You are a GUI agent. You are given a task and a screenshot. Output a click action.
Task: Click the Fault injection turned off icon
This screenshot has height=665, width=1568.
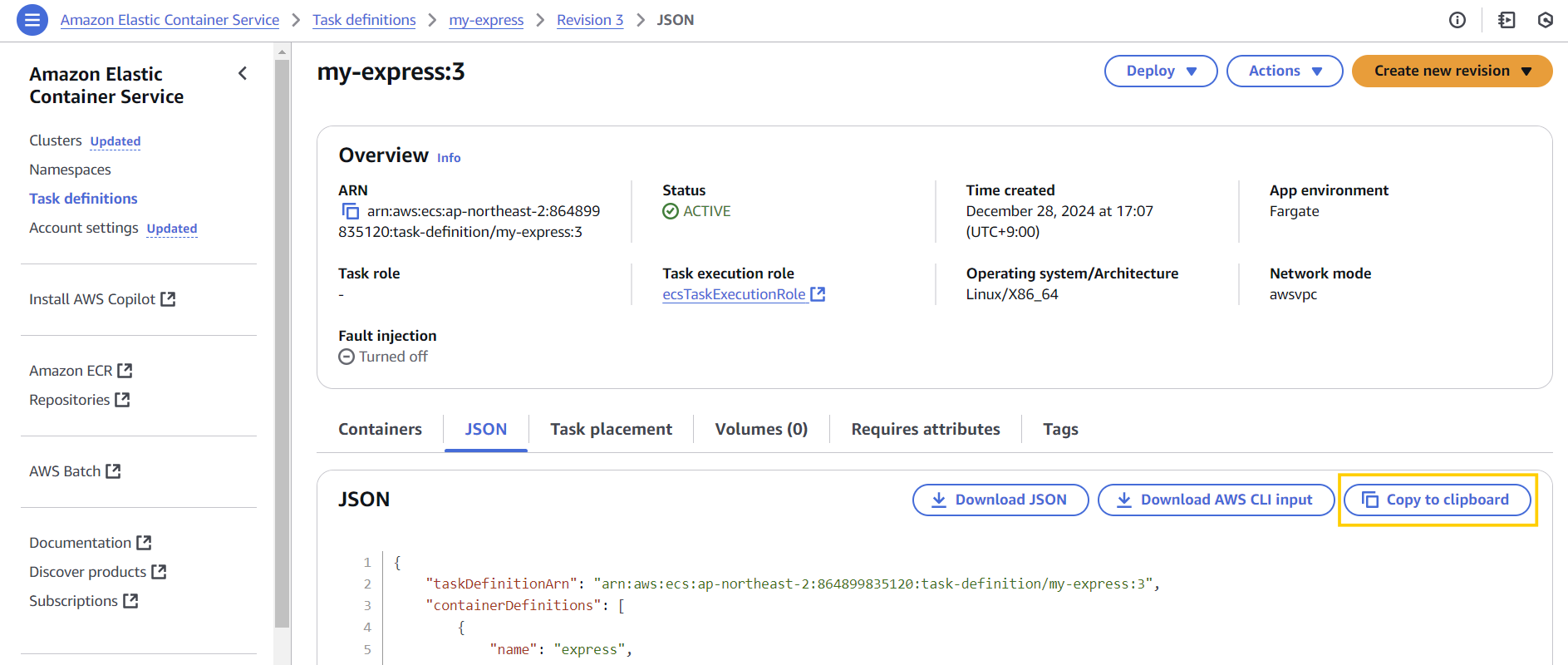(347, 357)
